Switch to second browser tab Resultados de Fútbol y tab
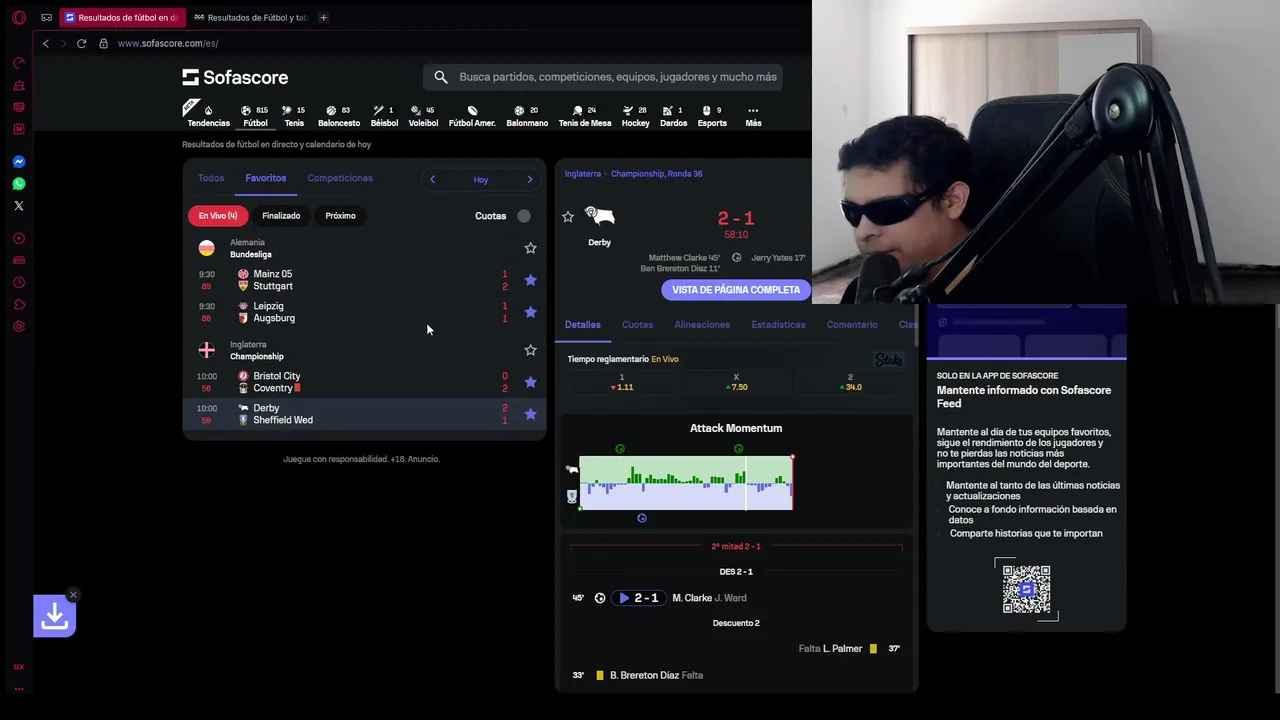This screenshot has height=720, width=1280. tap(250, 17)
